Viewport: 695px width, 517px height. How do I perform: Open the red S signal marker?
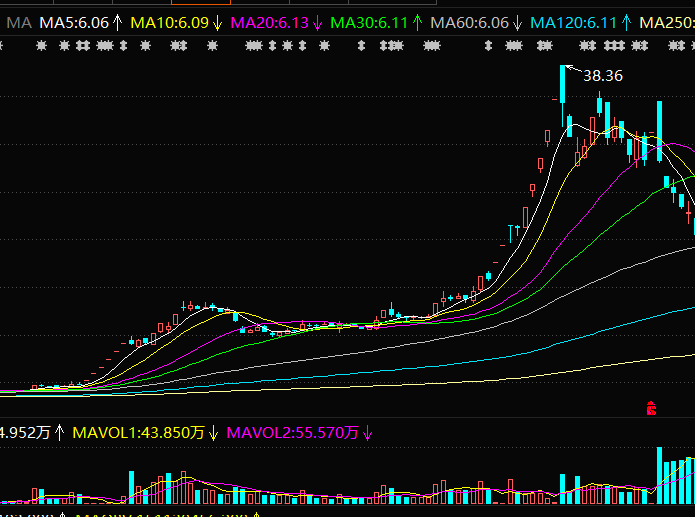pyautogui.click(x=651, y=408)
